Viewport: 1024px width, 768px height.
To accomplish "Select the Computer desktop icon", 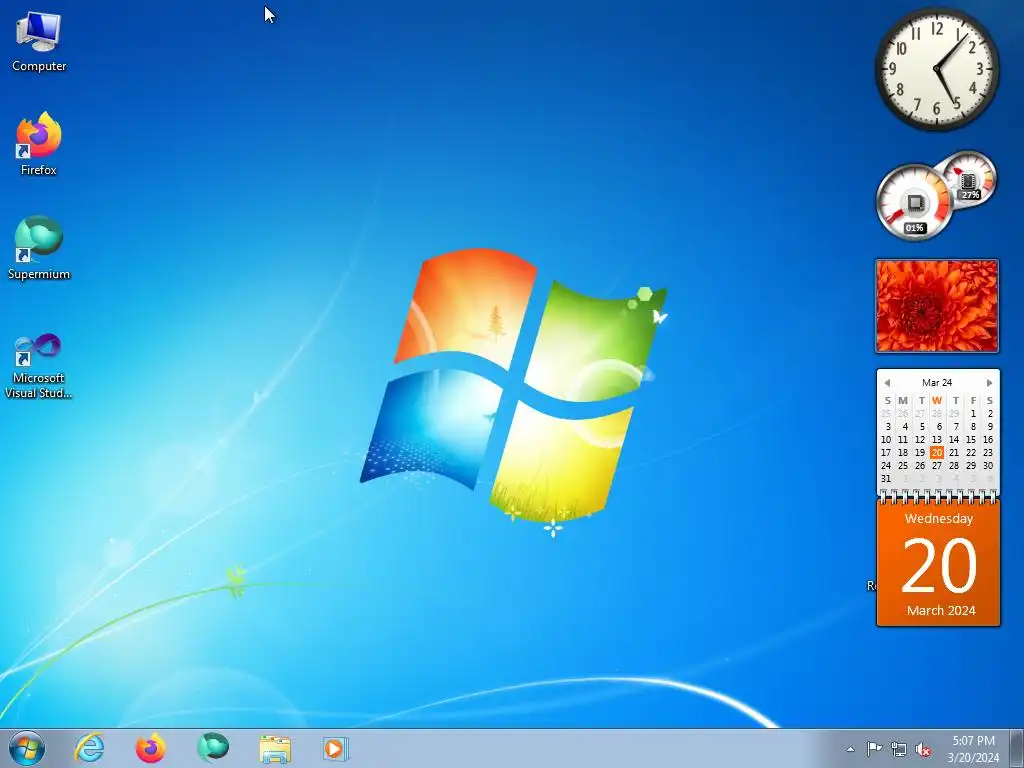I will (x=39, y=42).
